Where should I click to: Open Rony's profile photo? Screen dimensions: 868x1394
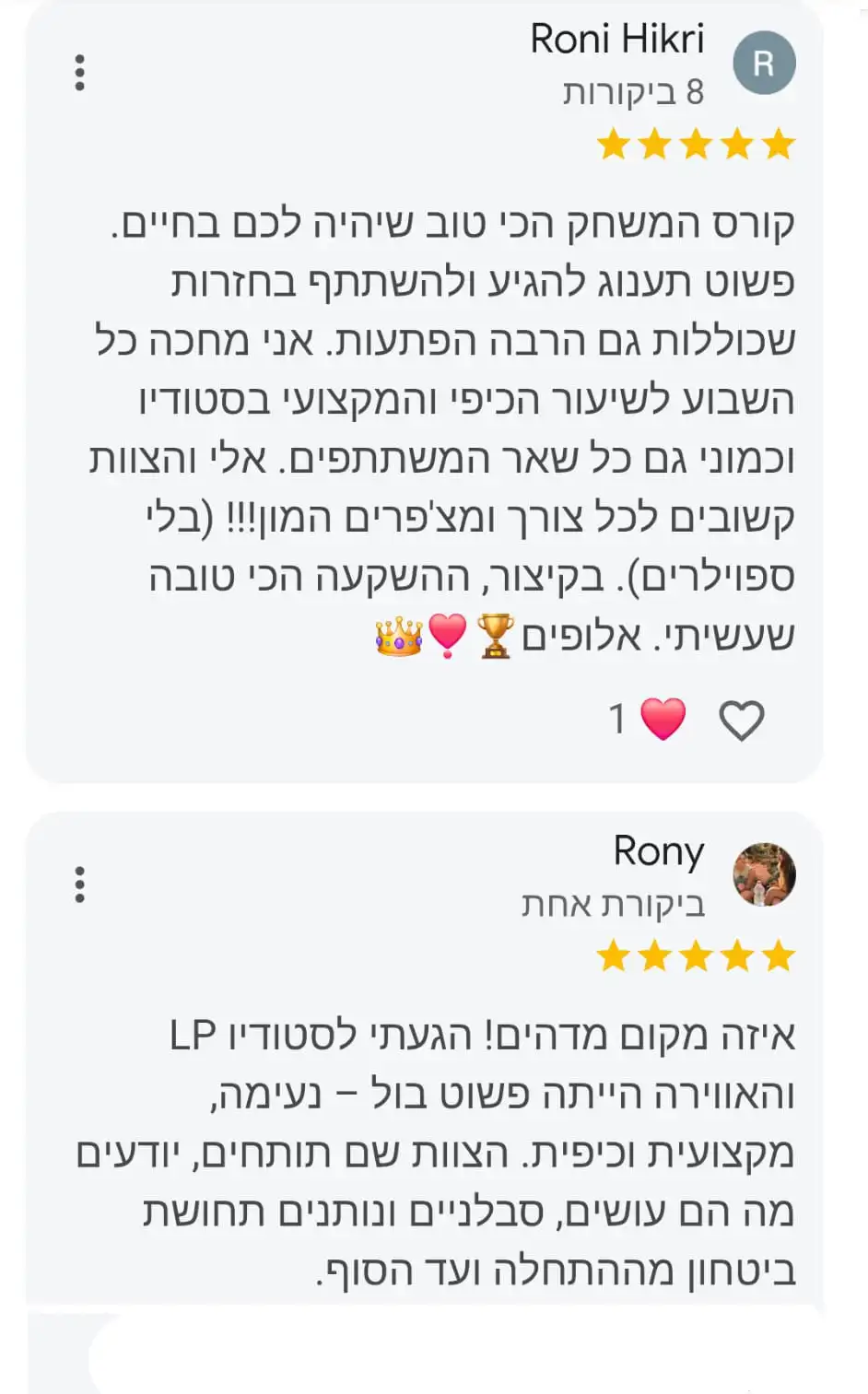click(x=764, y=873)
